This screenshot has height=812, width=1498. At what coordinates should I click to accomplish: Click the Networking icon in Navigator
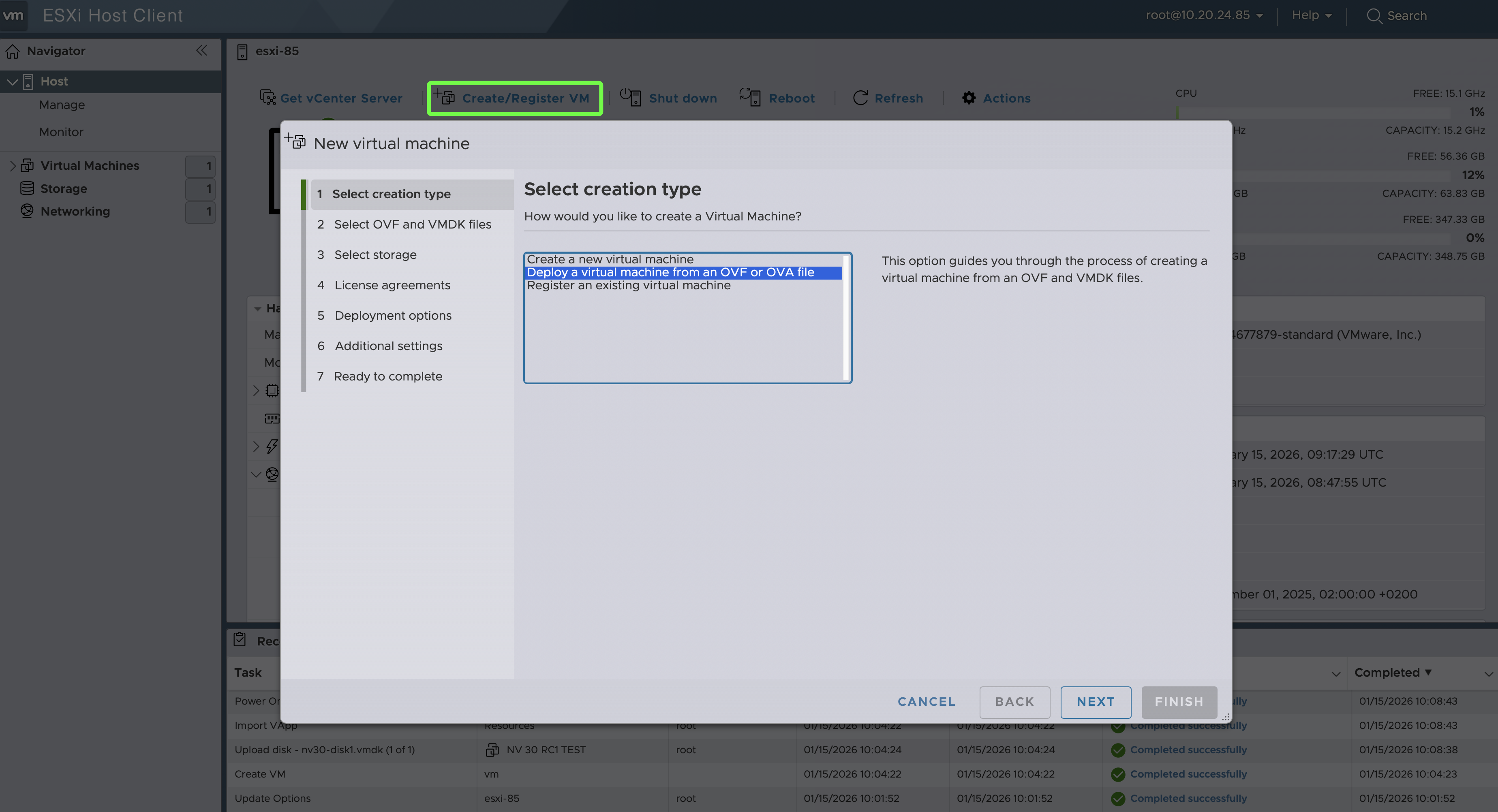(x=27, y=211)
